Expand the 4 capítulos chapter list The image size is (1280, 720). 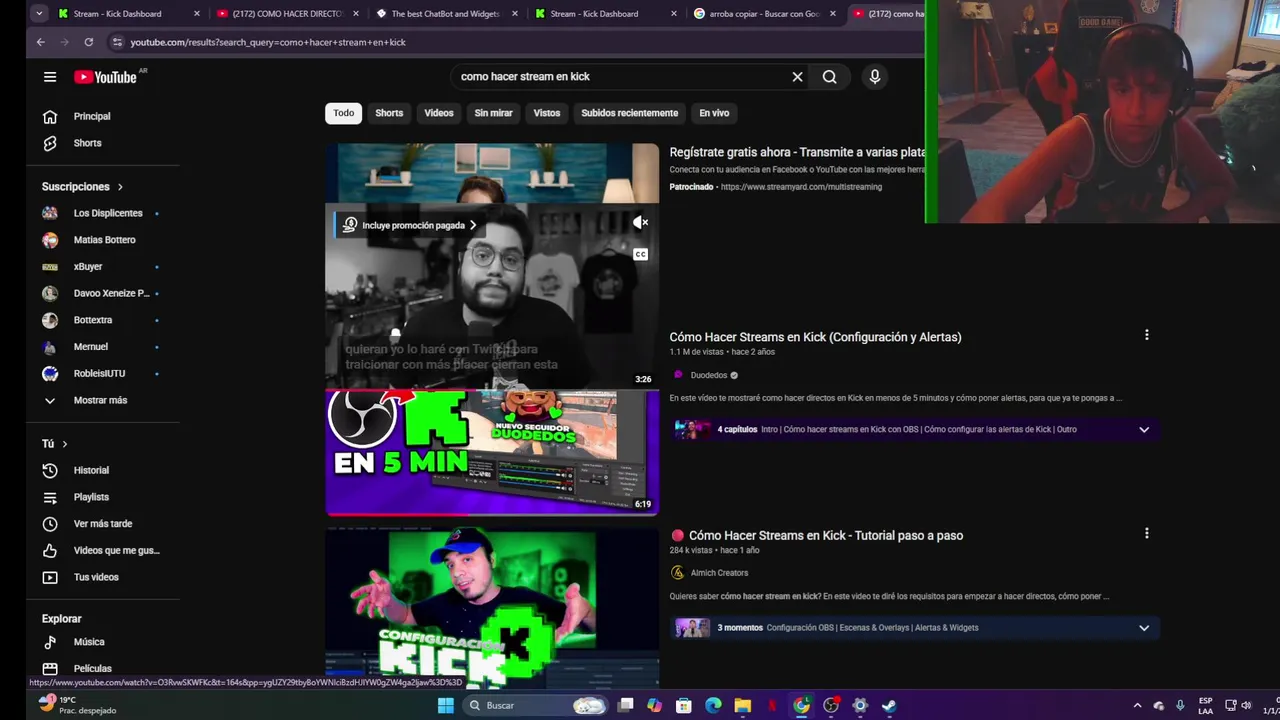tap(1144, 430)
